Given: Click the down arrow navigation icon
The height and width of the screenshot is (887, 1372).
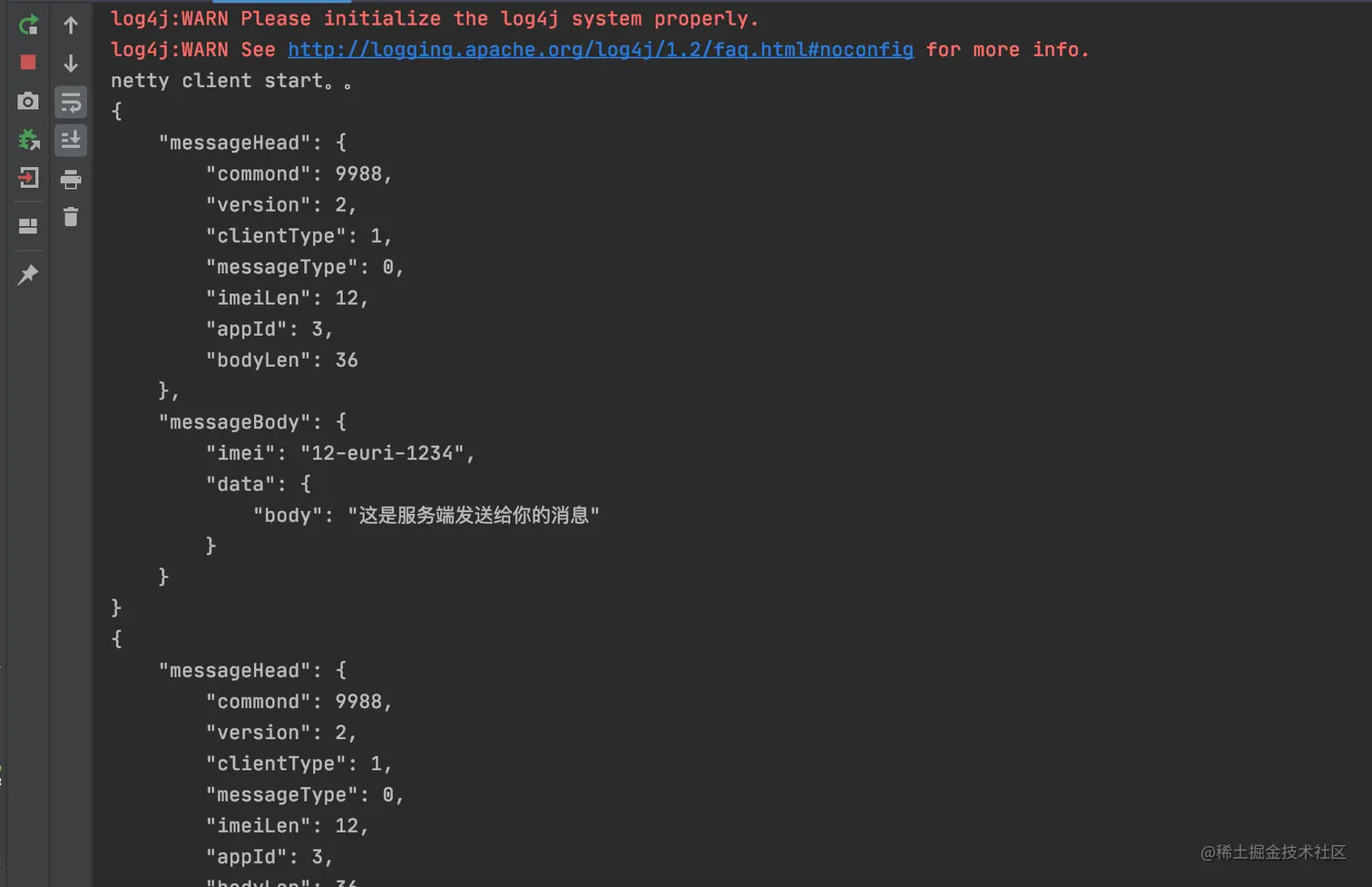Looking at the screenshot, I should pos(71,64).
